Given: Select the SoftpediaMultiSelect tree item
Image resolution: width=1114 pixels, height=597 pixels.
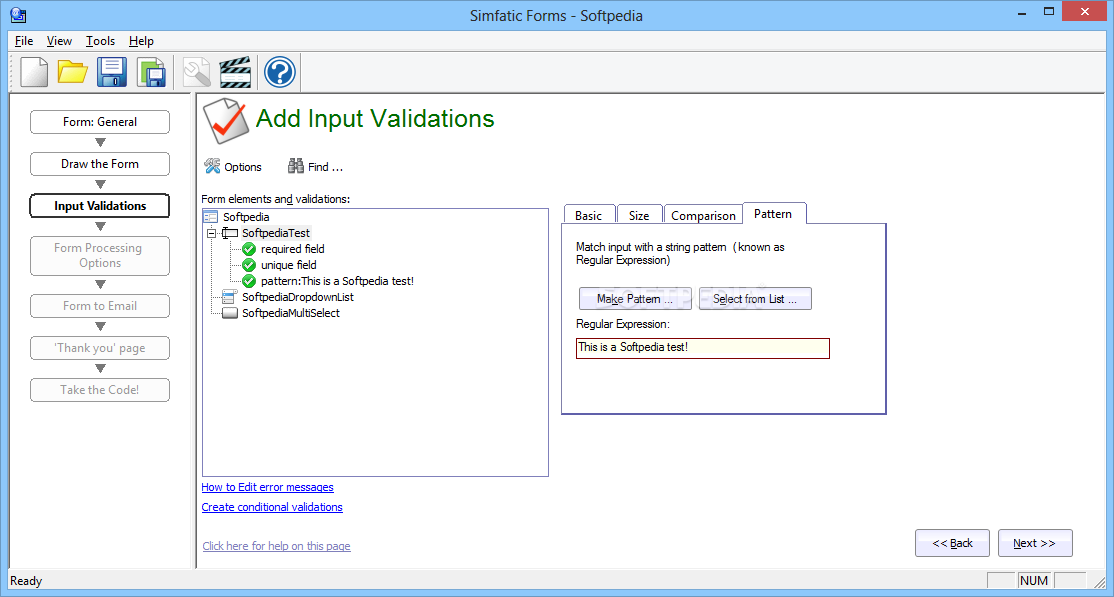Looking at the screenshot, I should coord(291,313).
